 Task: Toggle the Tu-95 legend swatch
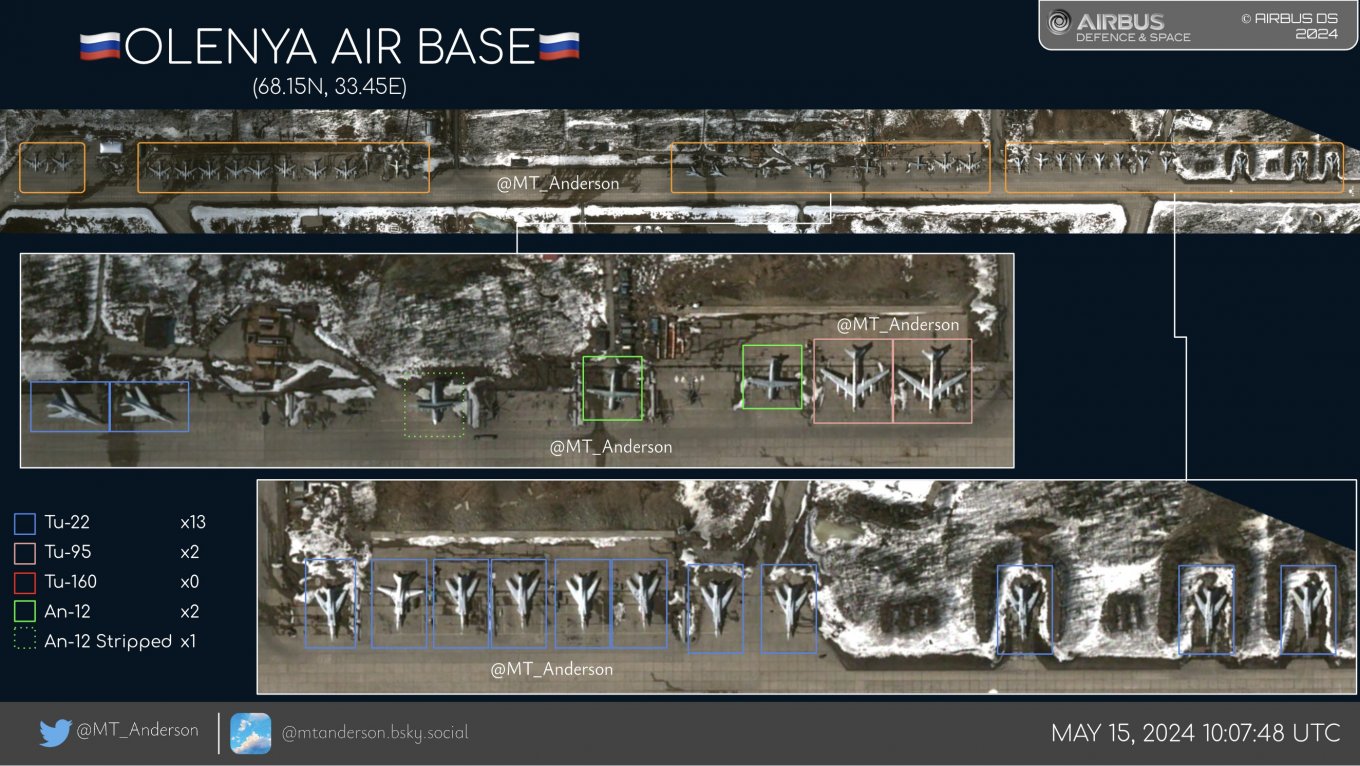pos(23,551)
